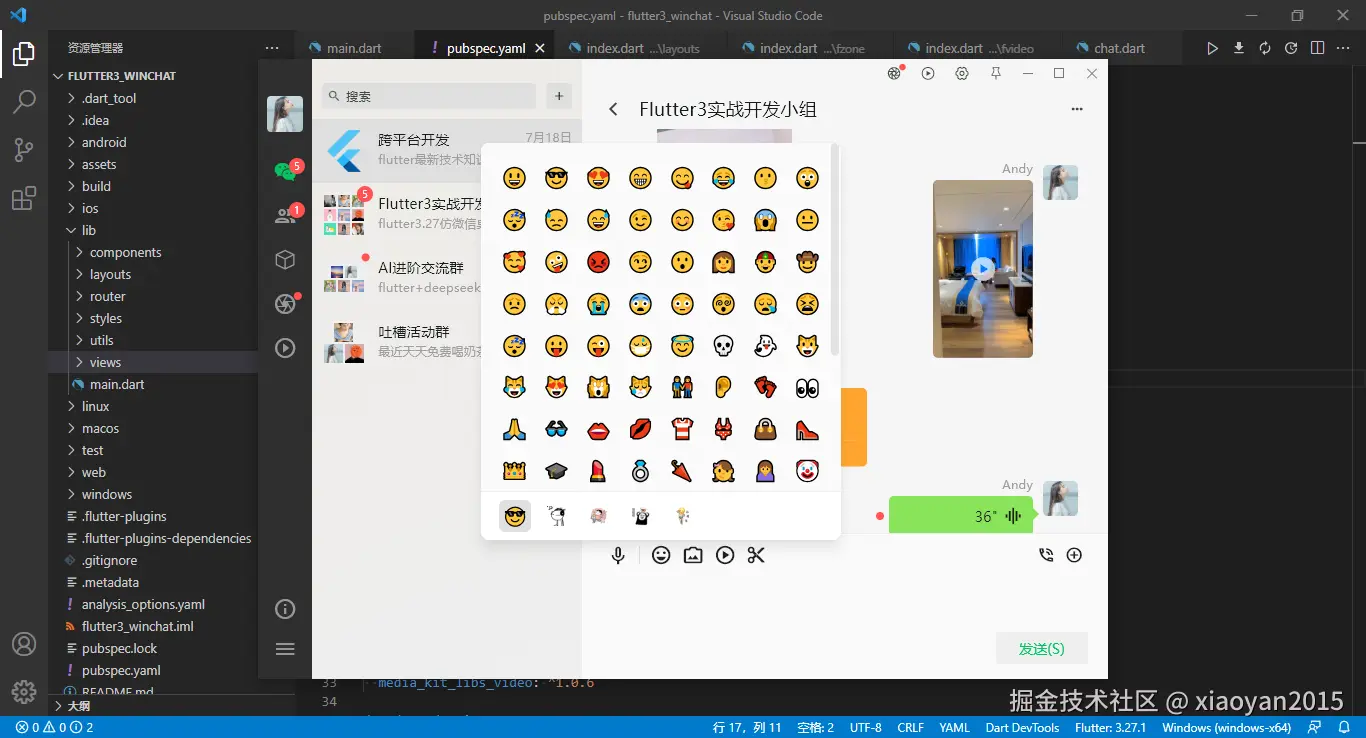Image resolution: width=1366 pixels, height=738 pixels.
Task: Open the scissors screenshot tool
Action: (x=756, y=555)
